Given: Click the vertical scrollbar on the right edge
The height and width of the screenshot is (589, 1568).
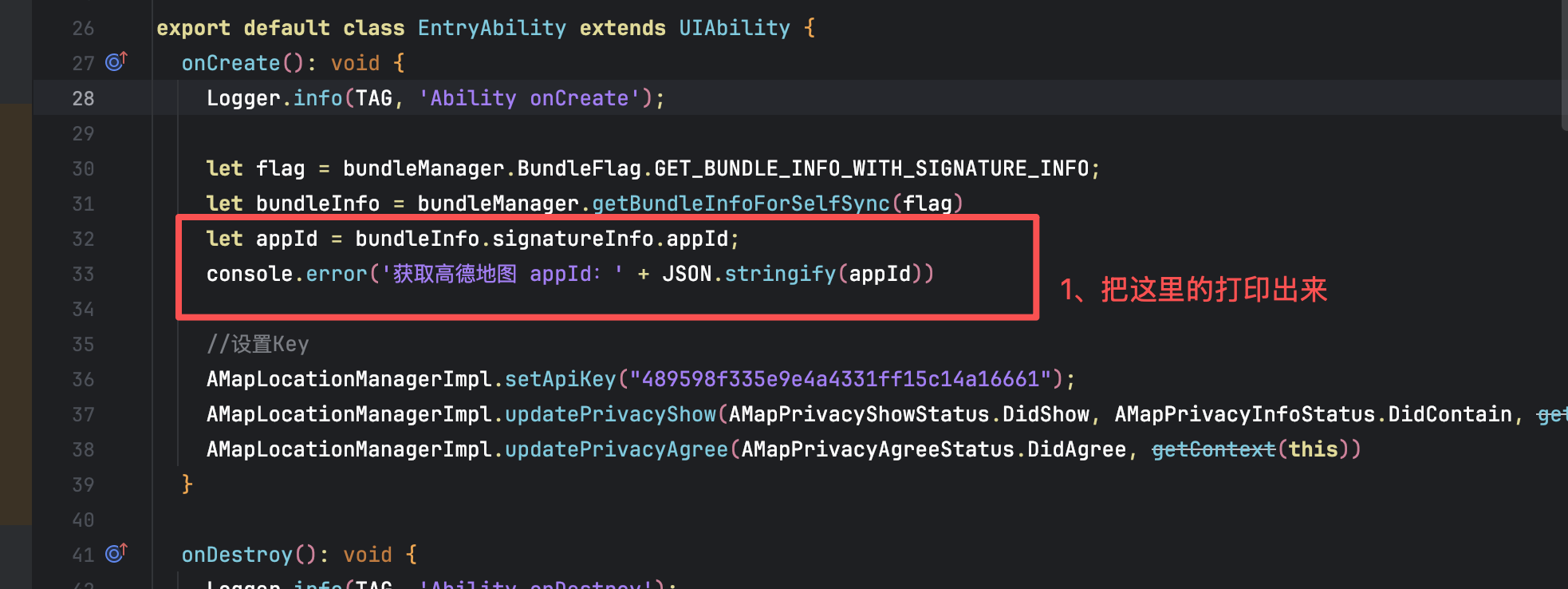Looking at the screenshot, I should tap(1563, 64).
